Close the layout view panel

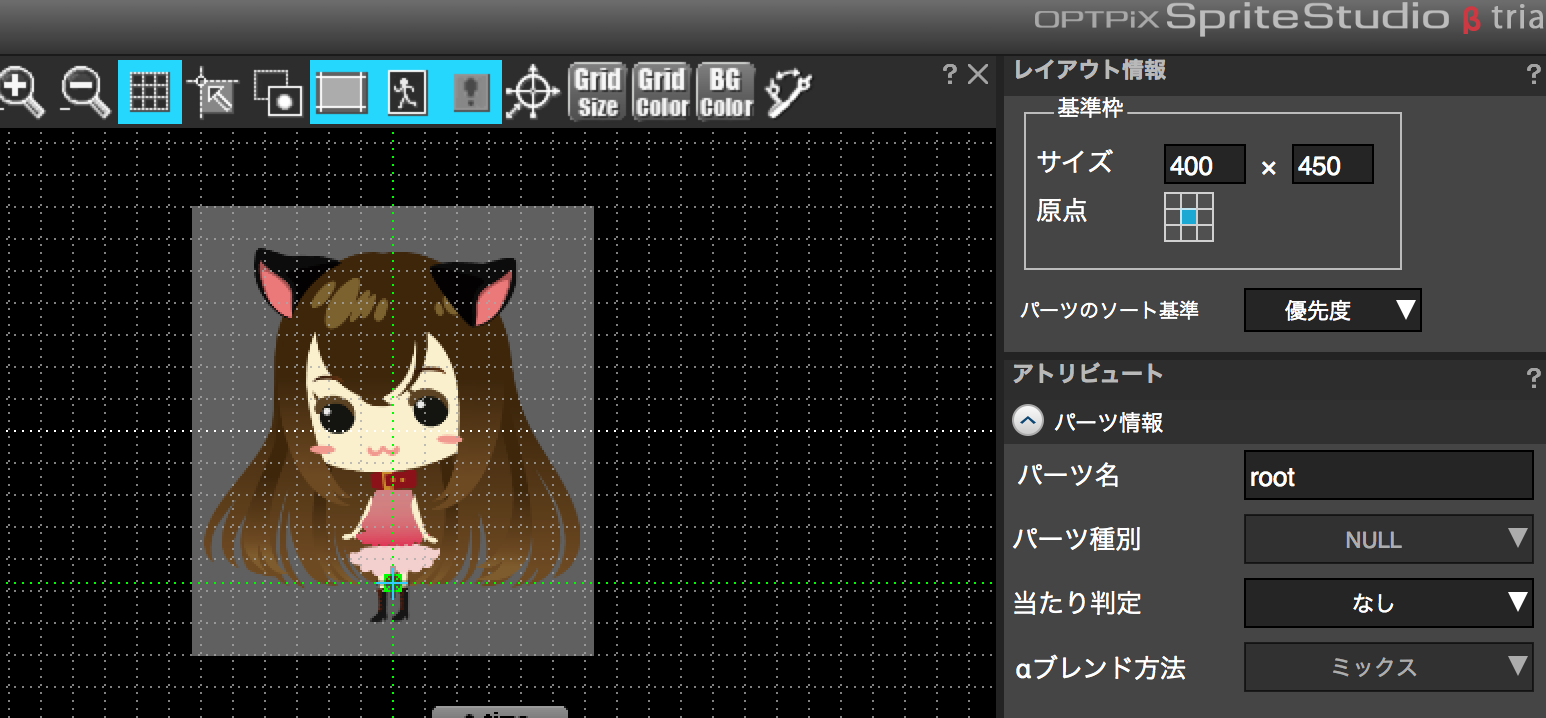pyautogui.click(x=978, y=74)
